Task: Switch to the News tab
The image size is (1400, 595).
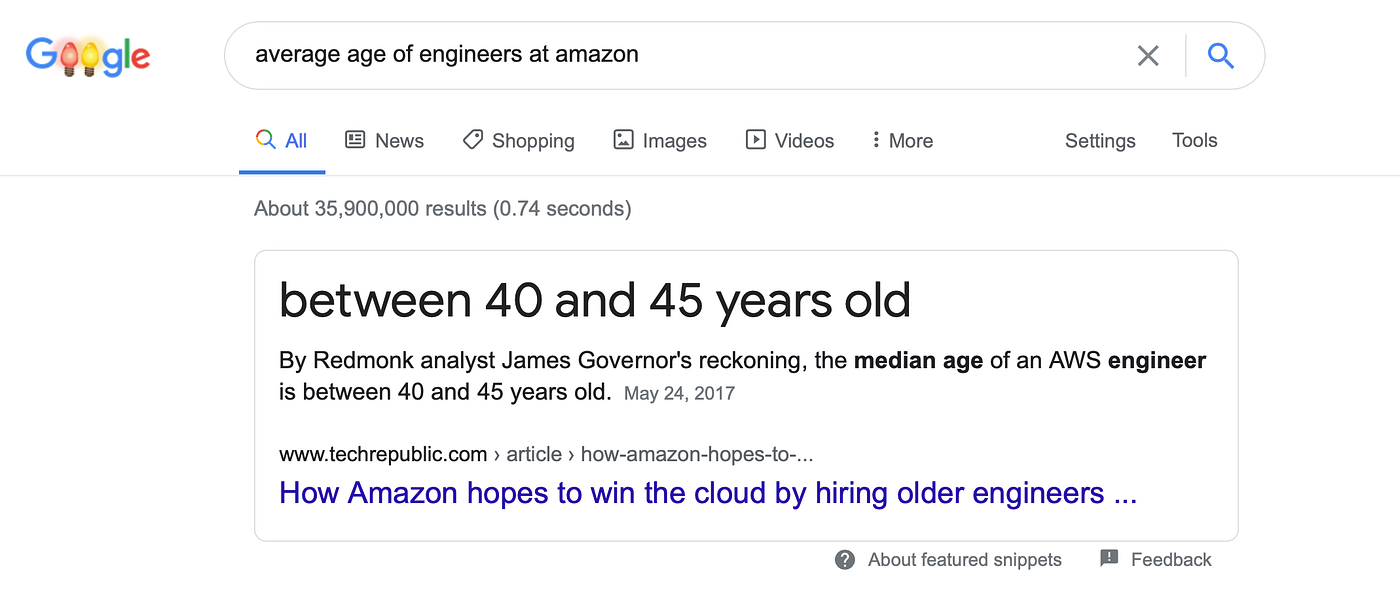Action: pos(385,141)
